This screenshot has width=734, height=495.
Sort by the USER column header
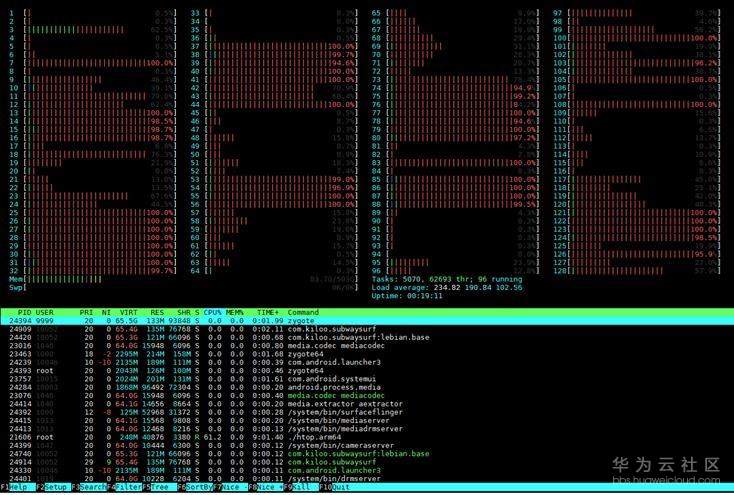(44, 312)
